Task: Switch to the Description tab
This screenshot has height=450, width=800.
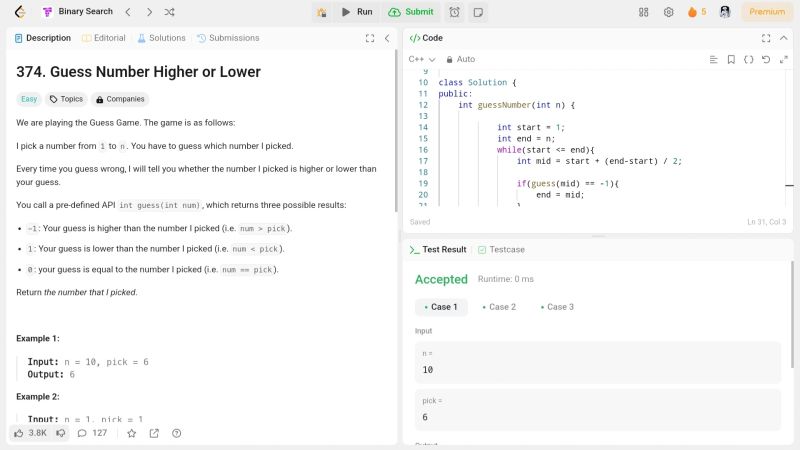Action: click(43, 38)
